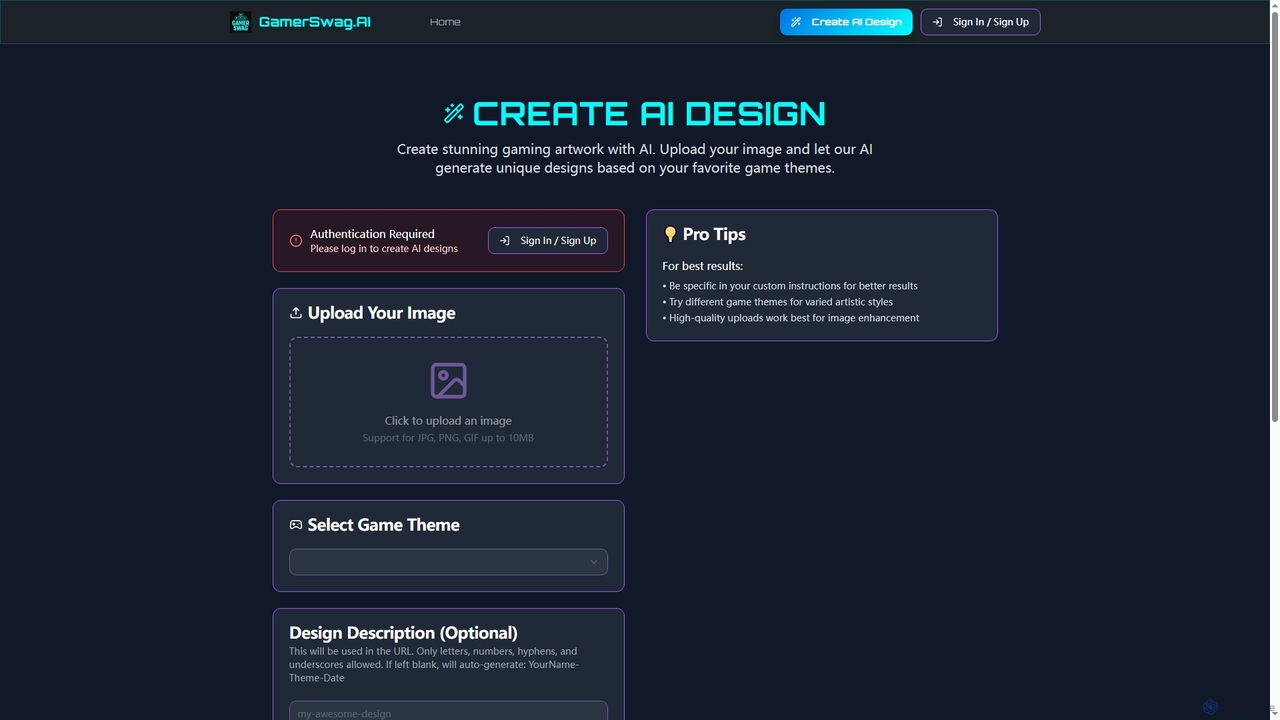Click the tip about high-quality uploads
Viewport: 1280px width, 720px height.
[791, 318]
